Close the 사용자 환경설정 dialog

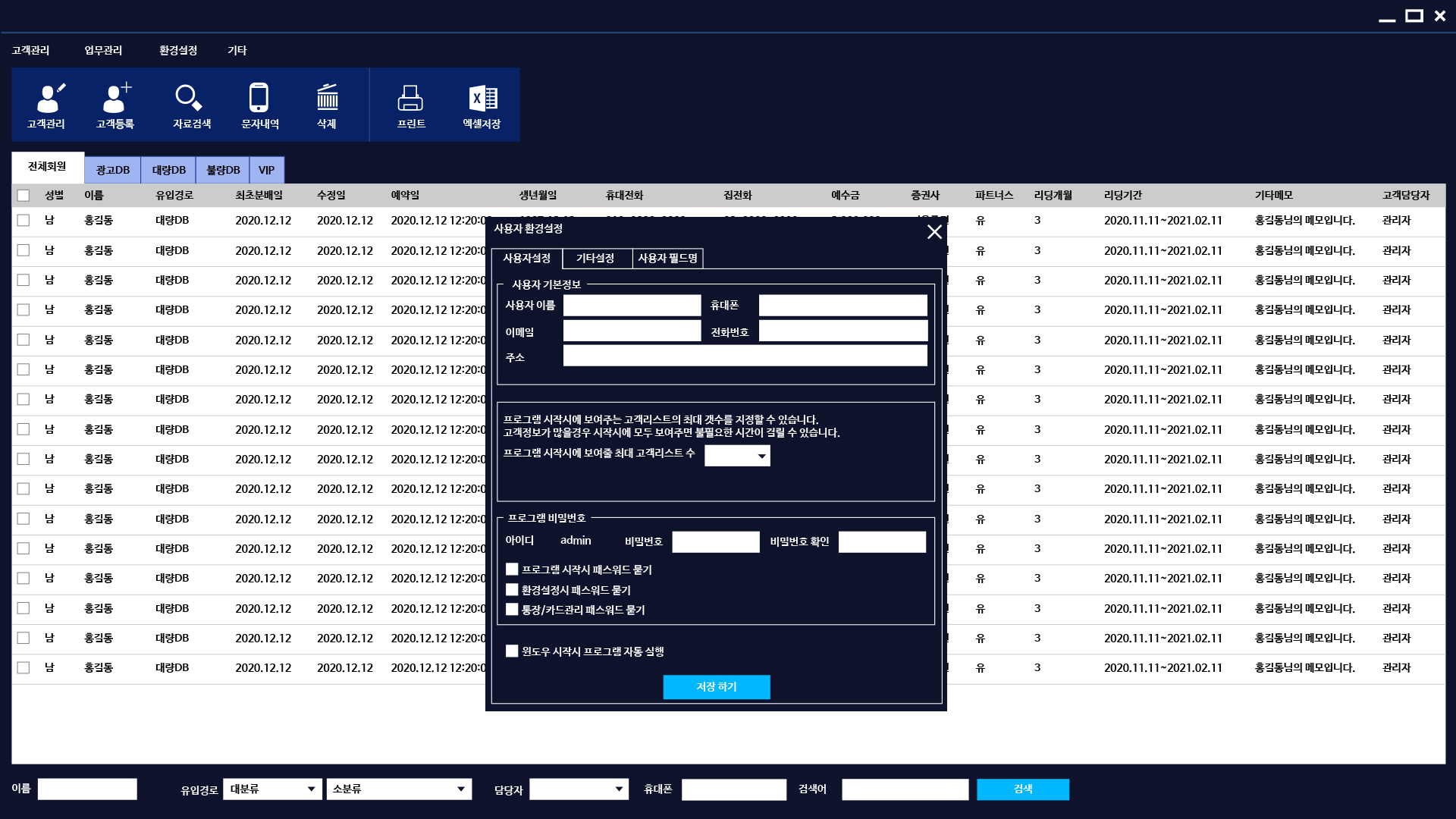point(934,232)
